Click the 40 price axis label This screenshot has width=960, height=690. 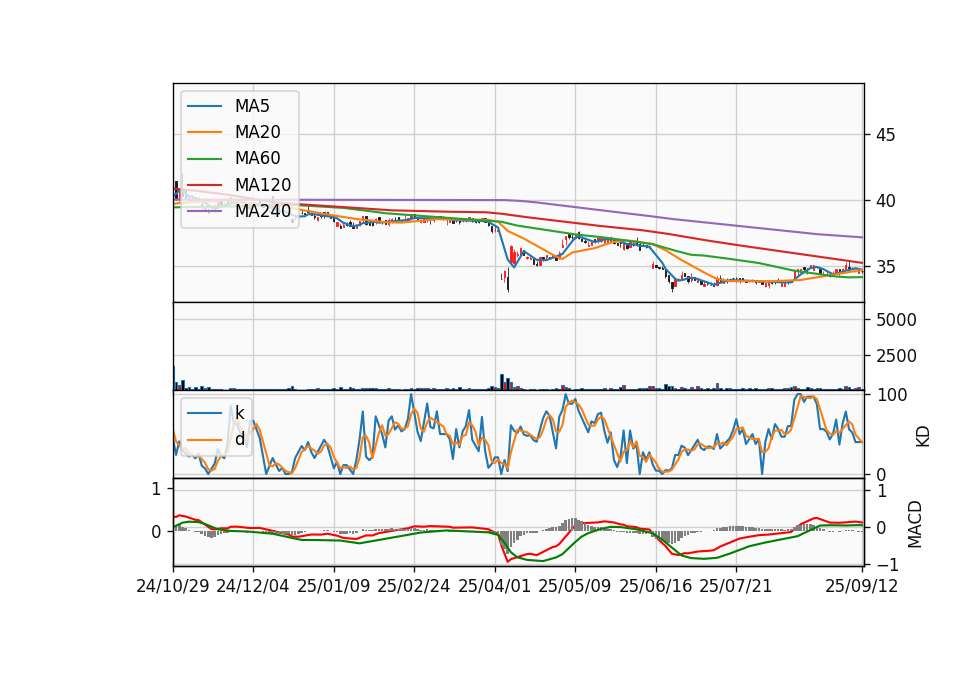885,201
